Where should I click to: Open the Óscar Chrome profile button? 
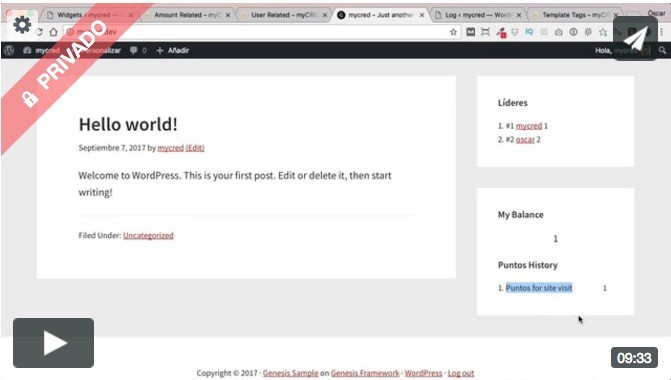tap(656, 13)
